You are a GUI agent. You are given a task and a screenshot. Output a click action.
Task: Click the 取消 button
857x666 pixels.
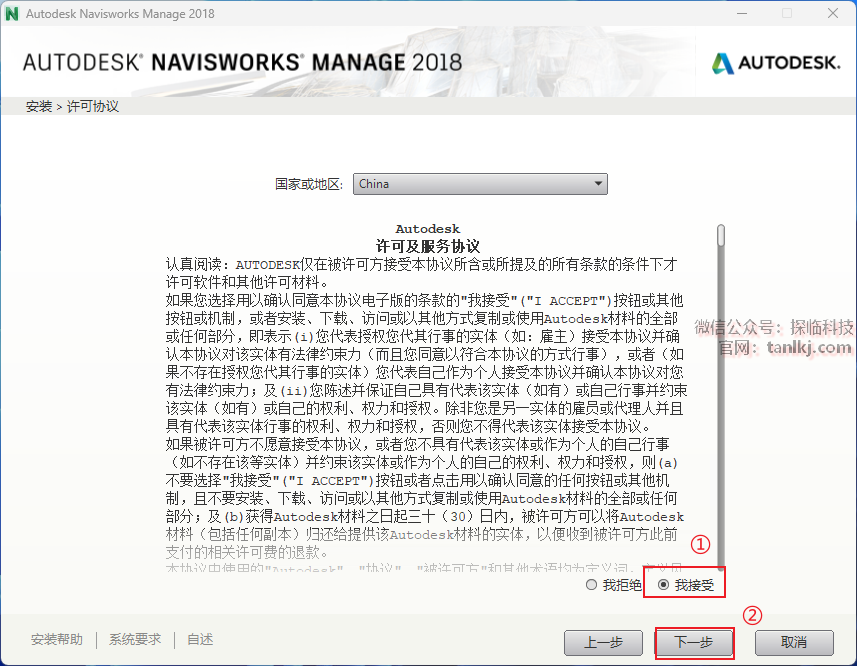pos(794,643)
